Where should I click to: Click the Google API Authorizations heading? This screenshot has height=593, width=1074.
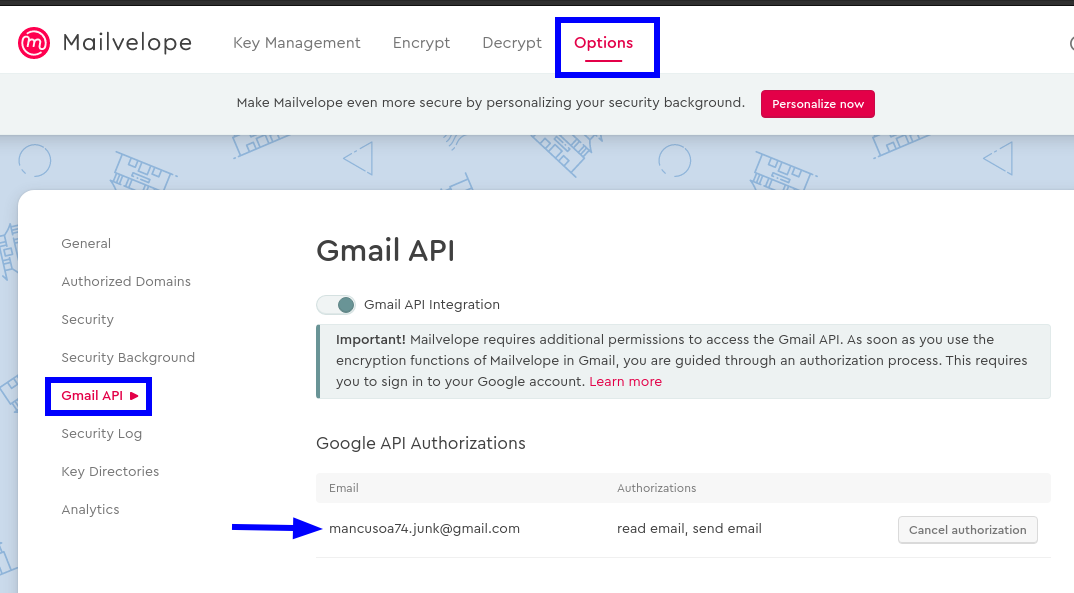click(421, 443)
